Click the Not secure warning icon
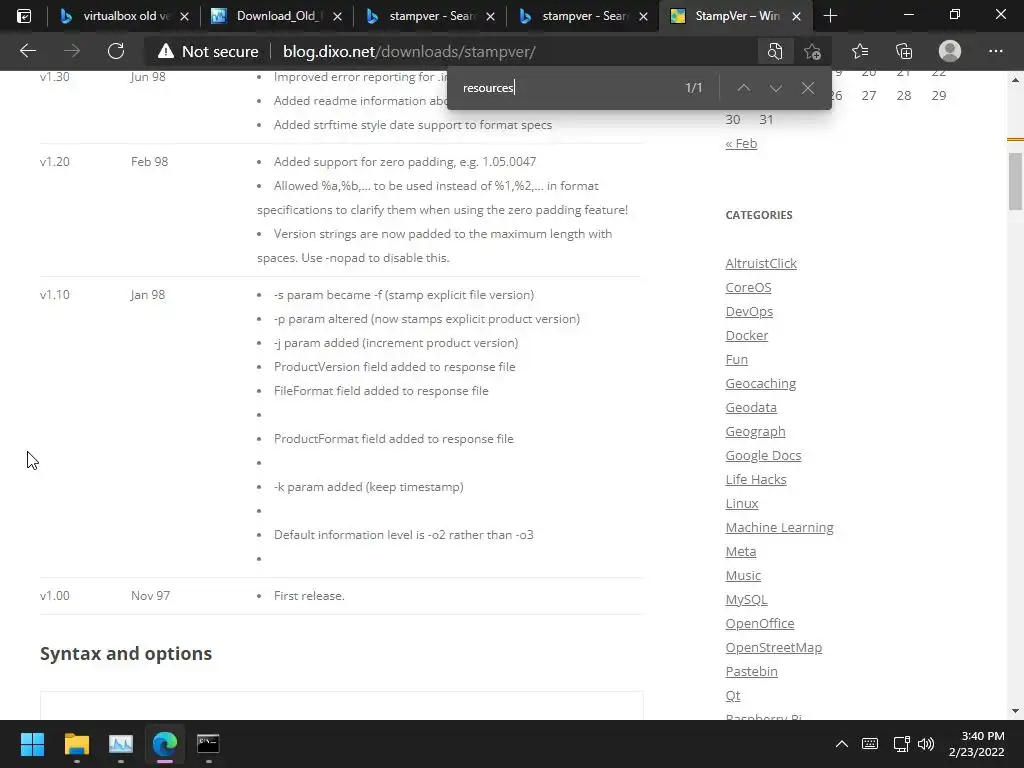 [166, 51]
